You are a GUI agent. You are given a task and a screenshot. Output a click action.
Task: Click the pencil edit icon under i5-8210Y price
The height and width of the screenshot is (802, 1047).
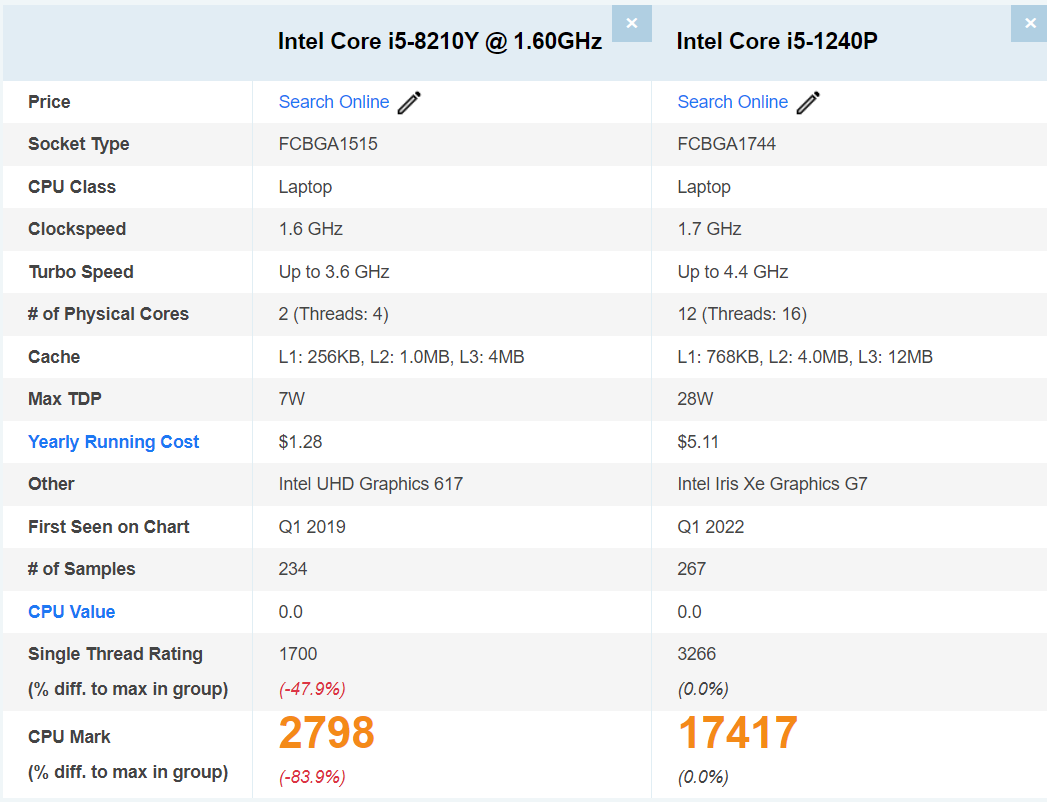pyautogui.click(x=409, y=103)
